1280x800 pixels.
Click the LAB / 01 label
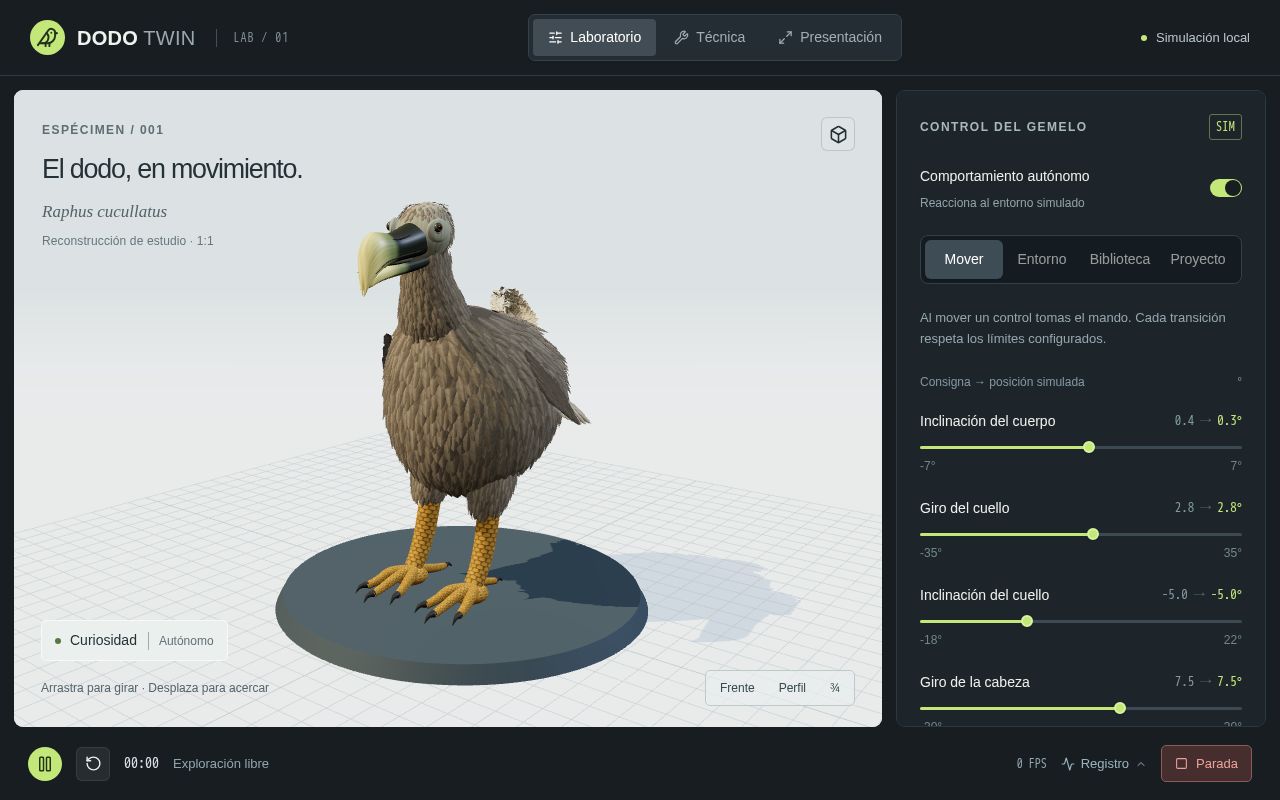click(x=261, y=38)
